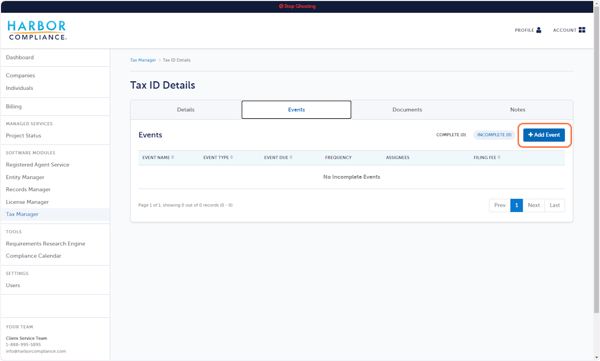This screenshot has width=600, height=361.
Task: Open the Account grid icon
Action: pyautogui.click(x=582, y=30)
